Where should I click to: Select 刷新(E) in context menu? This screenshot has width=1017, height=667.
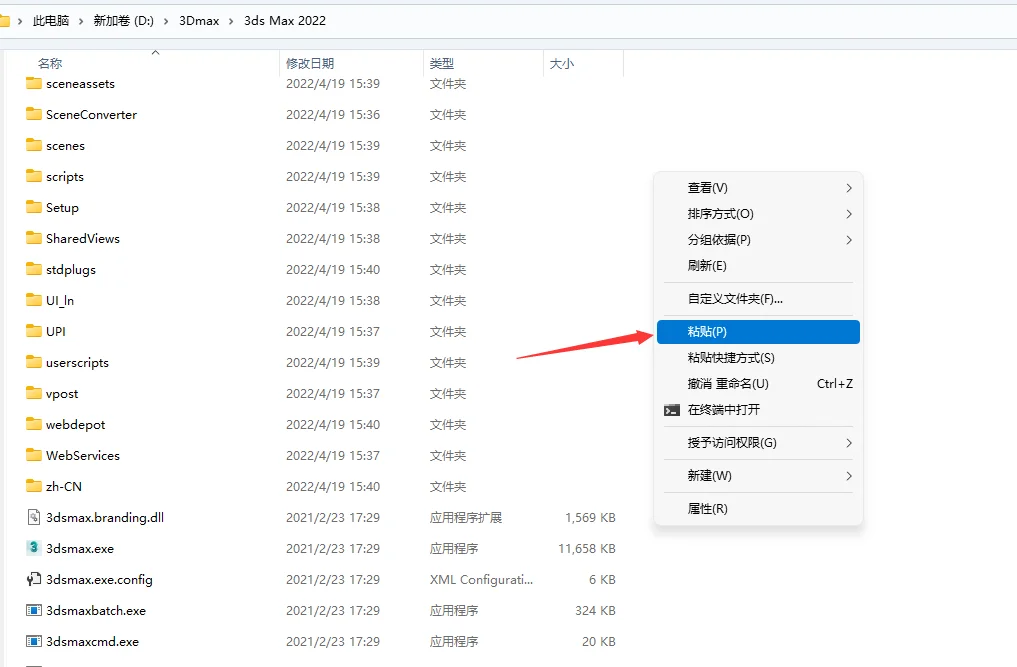(x=758, y=265)
